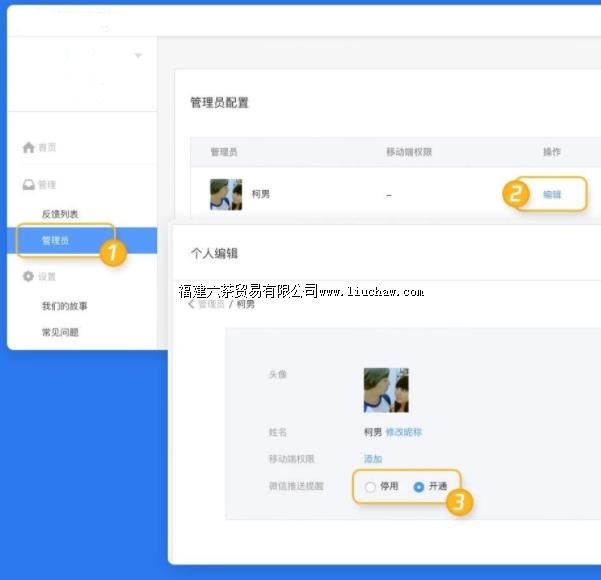601x580 pixels.
Task: Click the 头像 profile photo in edit panel
Action: pyautogui.click(x=386, y=390)
